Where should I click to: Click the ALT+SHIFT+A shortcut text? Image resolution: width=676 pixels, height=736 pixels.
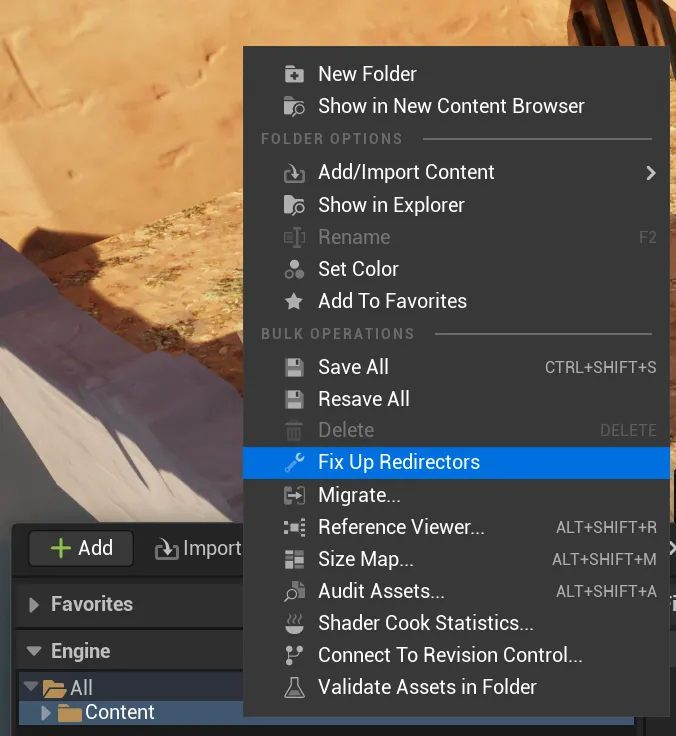coord(607,591)
